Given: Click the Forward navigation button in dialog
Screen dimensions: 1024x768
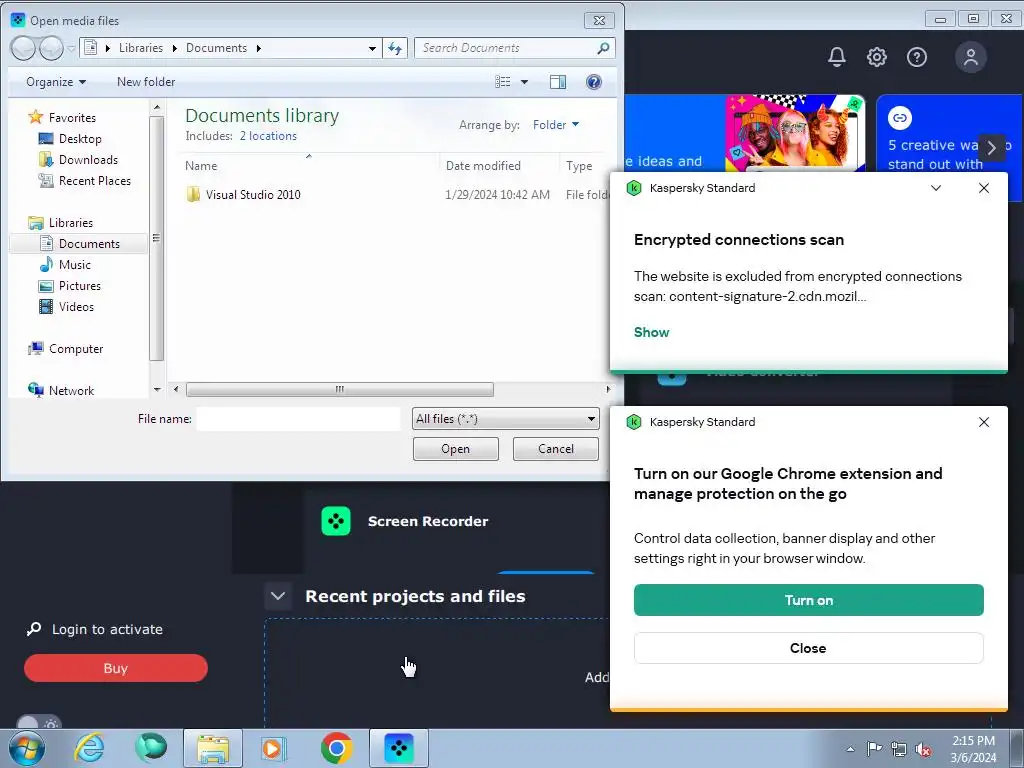Looking at the screenshot, I should [x=51, y=48].
